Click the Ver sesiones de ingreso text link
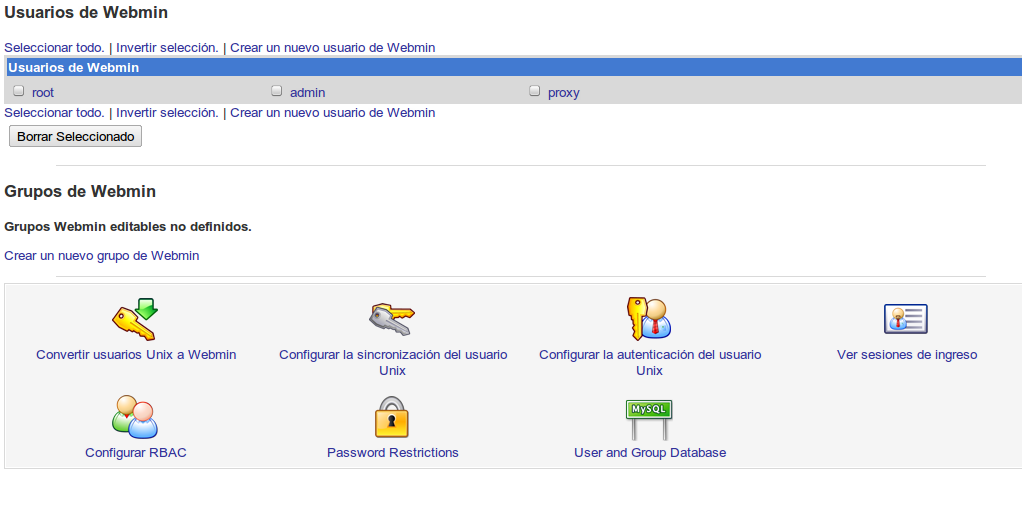 pyautogui.click(x=906, y=355)
